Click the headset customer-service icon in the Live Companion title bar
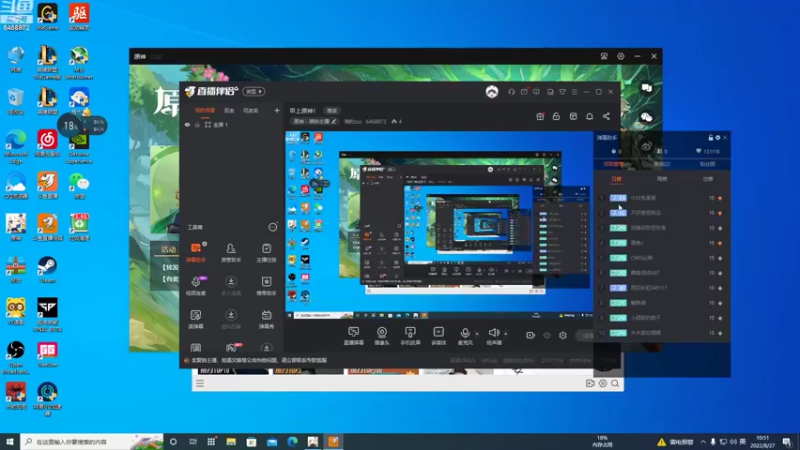Screen dimensions: 800x450 tap(512, 92)
